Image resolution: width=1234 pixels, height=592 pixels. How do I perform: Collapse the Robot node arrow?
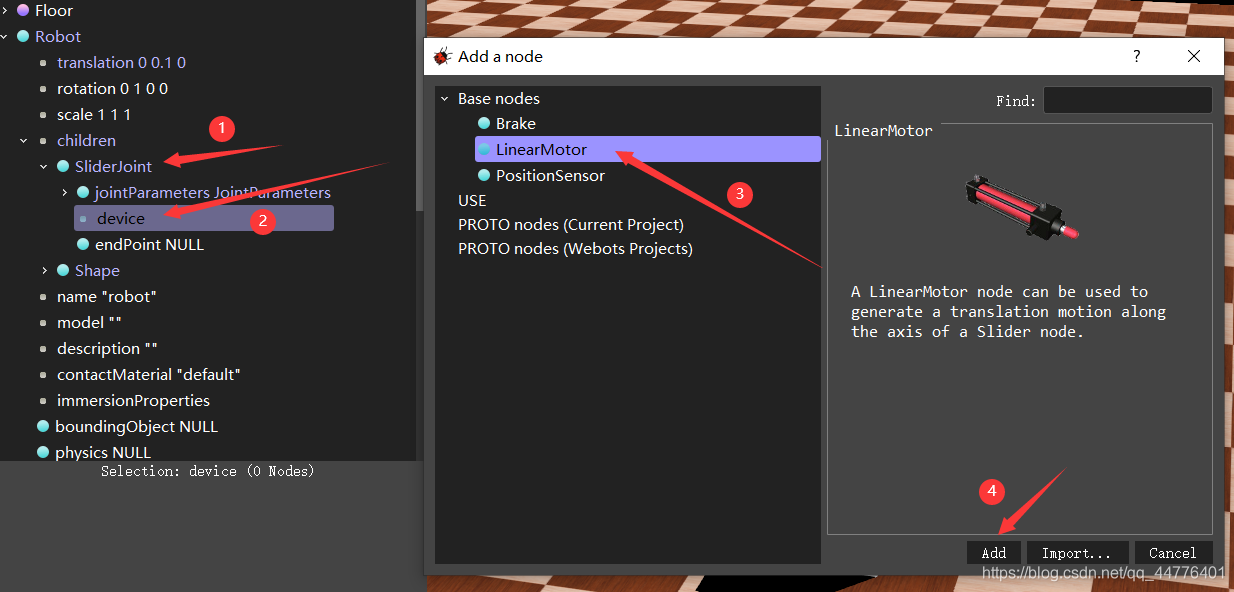[x=5, y=36]
